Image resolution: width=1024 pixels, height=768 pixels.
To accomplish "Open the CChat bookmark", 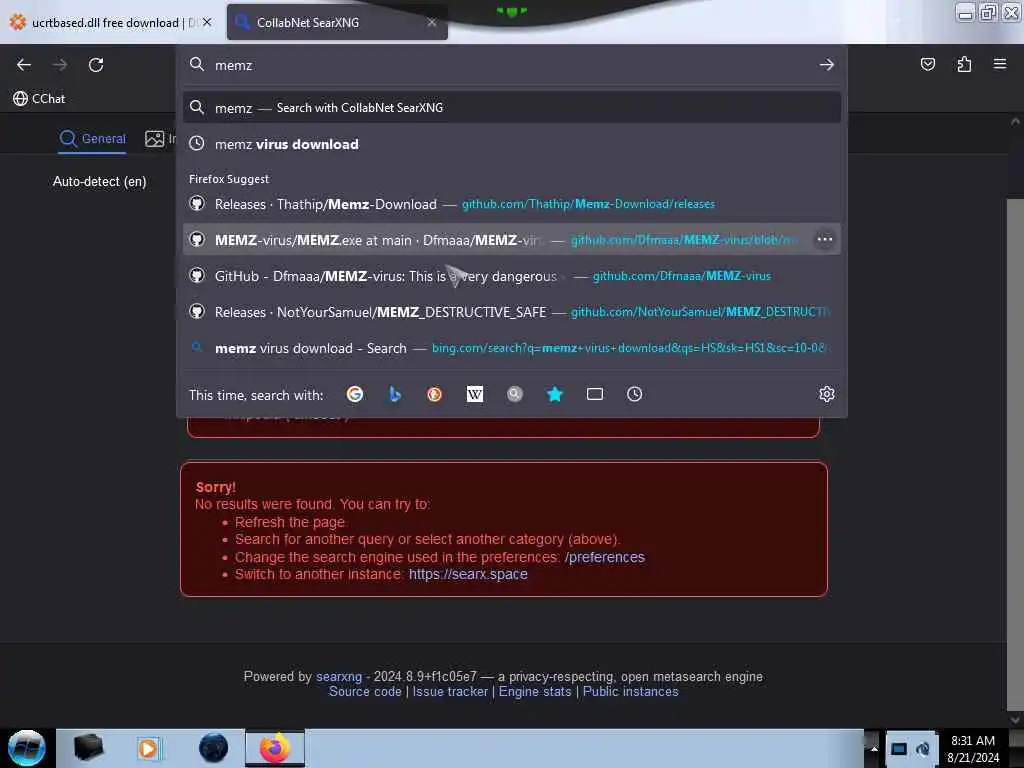I will 39,99.
